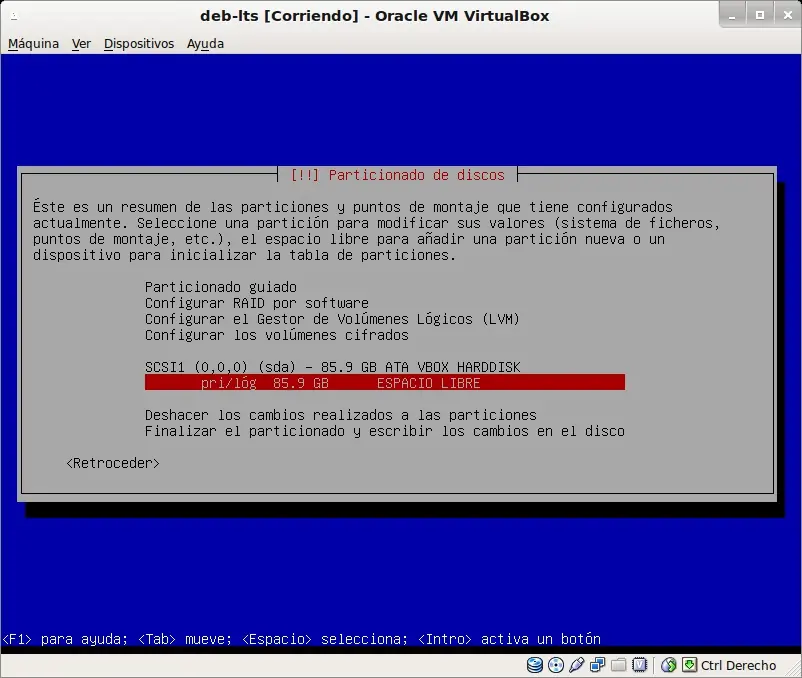Screen dimensions: 802x678
Task: Choose Configurar el Gestor de Volúmenes Lógicos
Action: coord(332,319)
